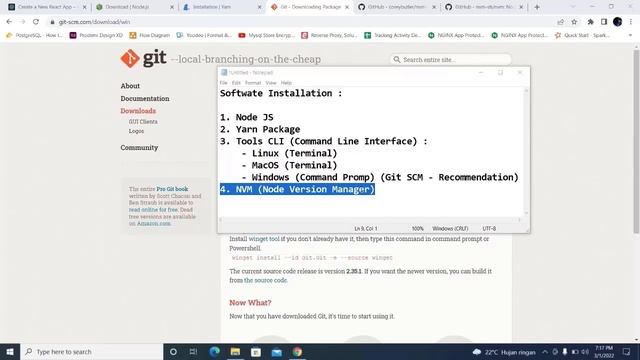Open GUI Clients sublink
The height and width of the screenshot is (360, 640).
(x=143, y=122)
